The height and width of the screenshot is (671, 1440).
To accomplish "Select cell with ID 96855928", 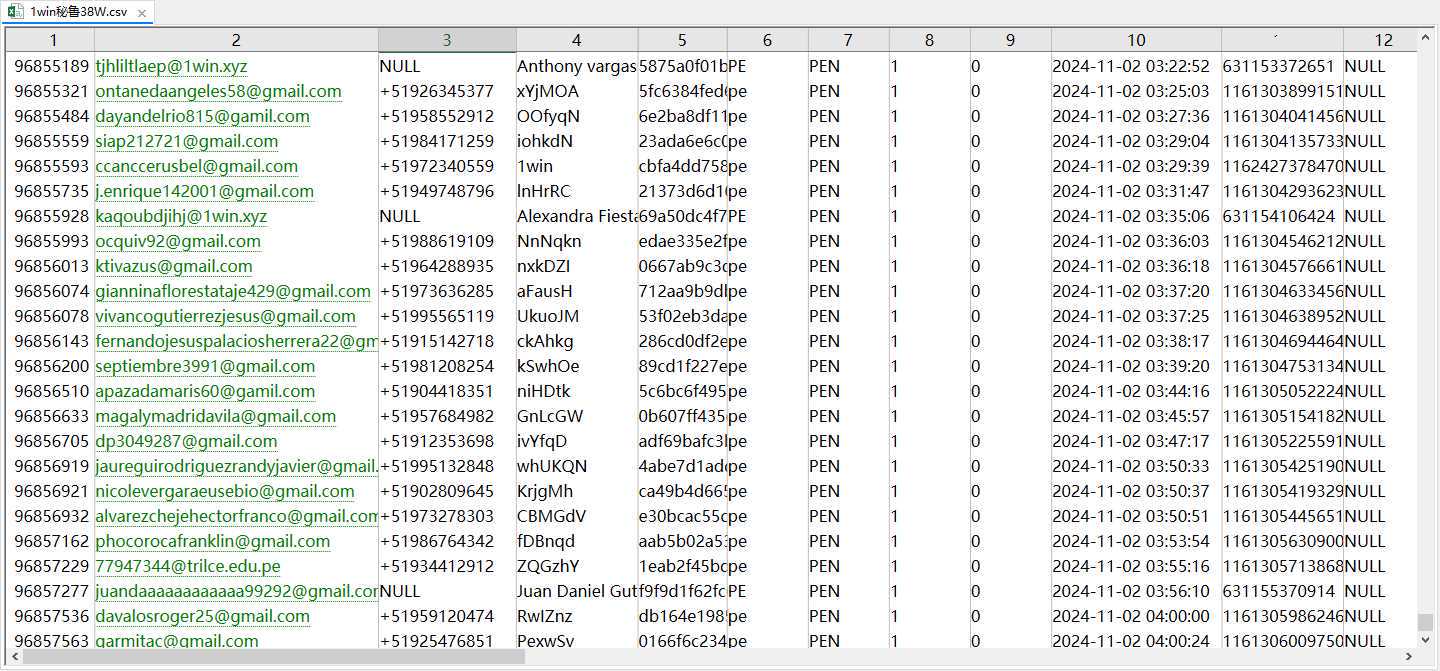I will point(52,216).
